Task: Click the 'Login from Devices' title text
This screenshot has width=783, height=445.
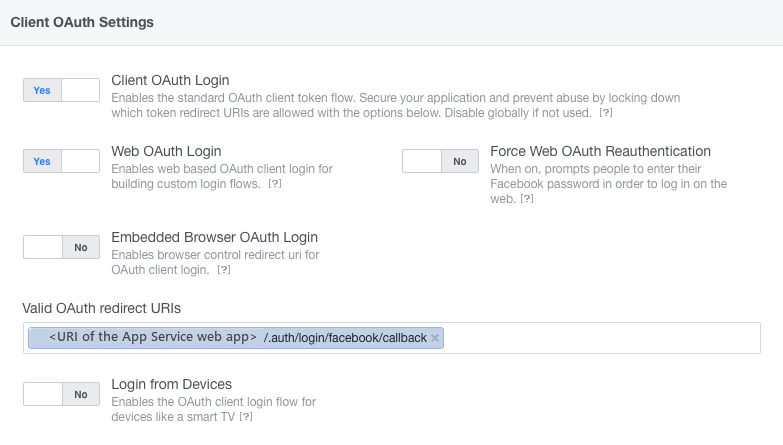Action: 171,384
